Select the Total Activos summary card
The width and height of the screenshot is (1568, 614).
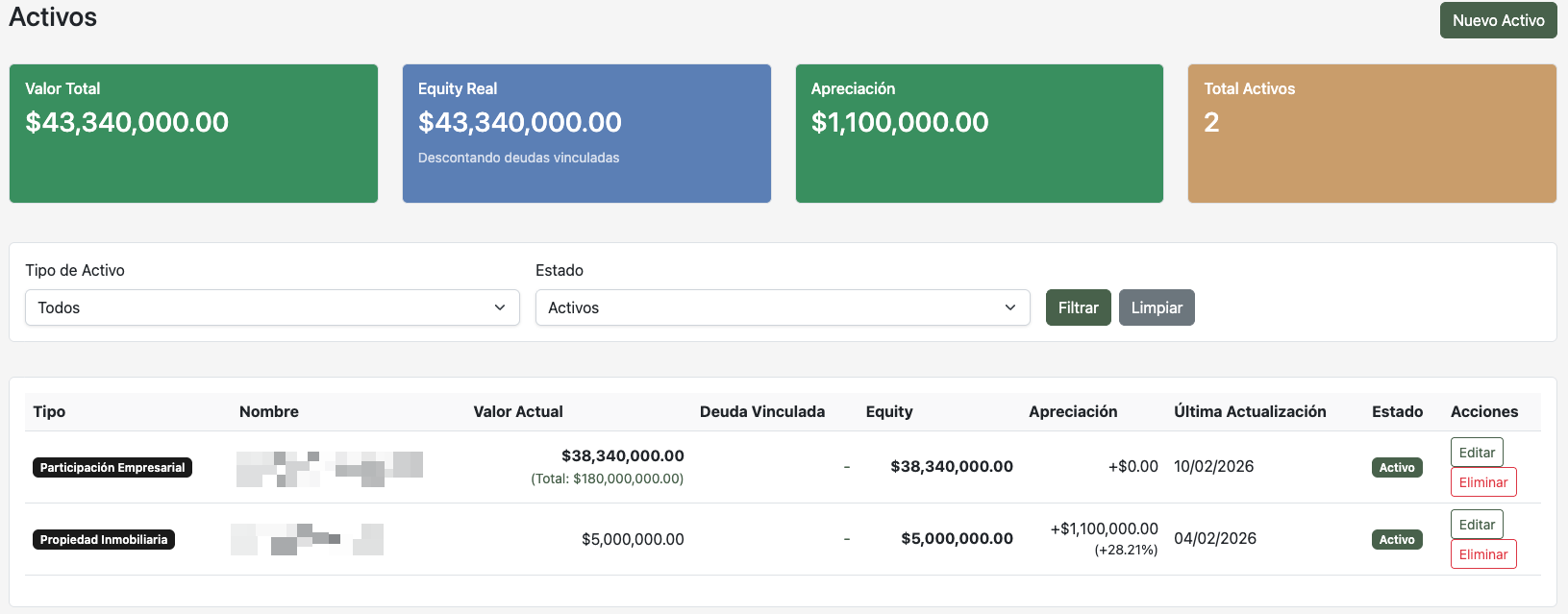(x=1372, y=134)
